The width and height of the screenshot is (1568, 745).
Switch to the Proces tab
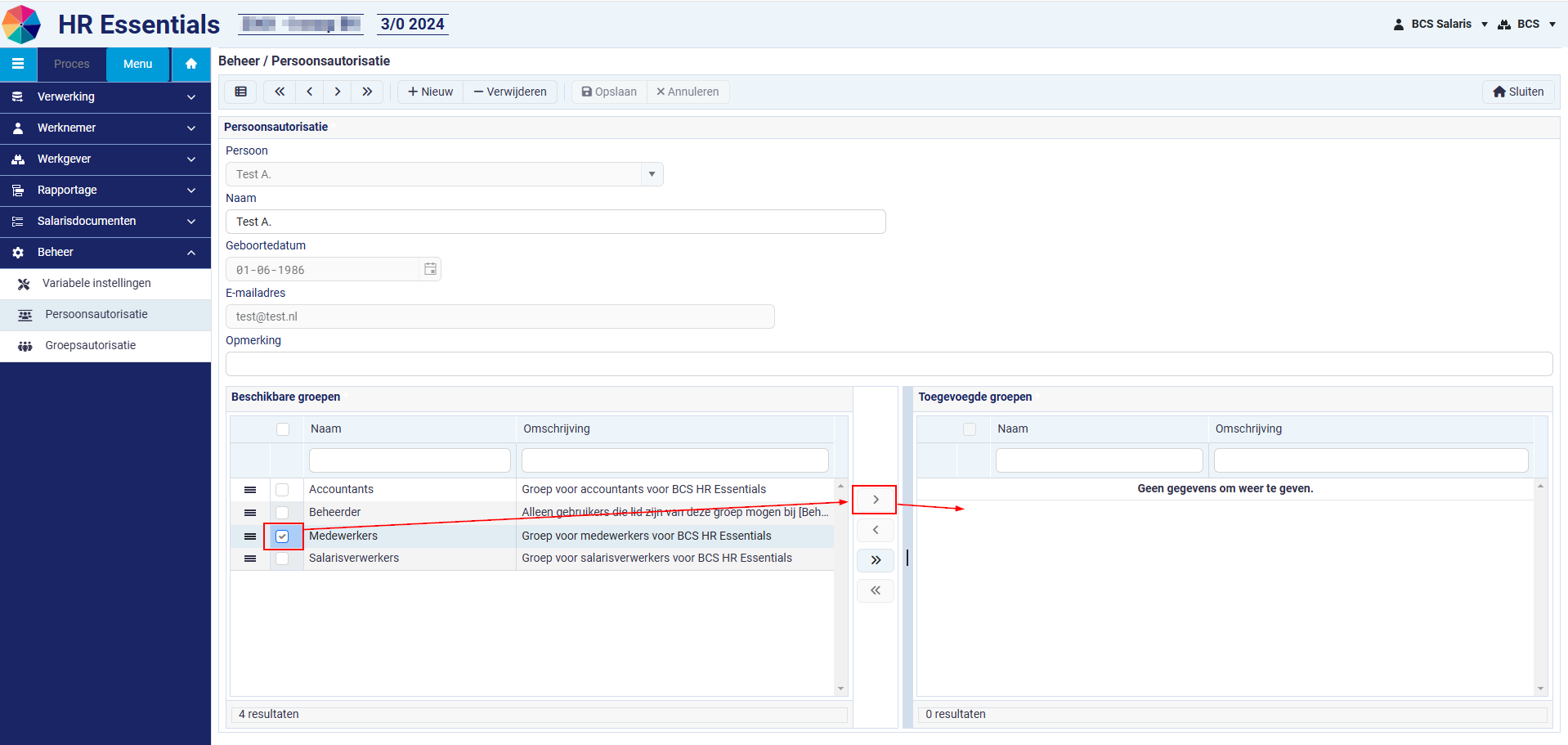tap(72, 64)
